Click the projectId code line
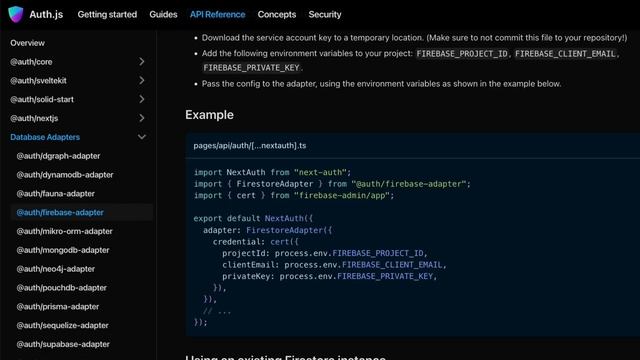 click(324, 253)
